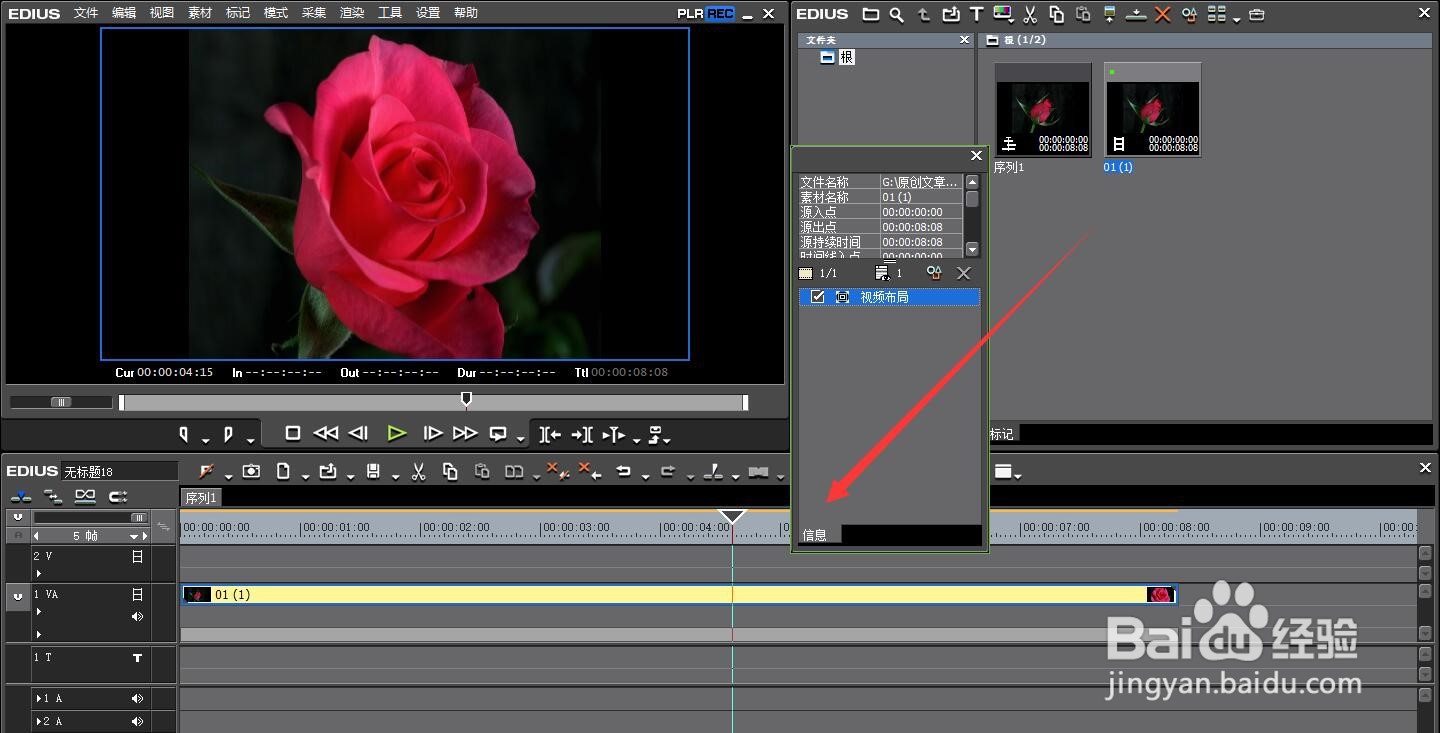The height and width of the screenshot is (733, 1440).
Task: Click the Stop playback button
Action: coord(293,433)
